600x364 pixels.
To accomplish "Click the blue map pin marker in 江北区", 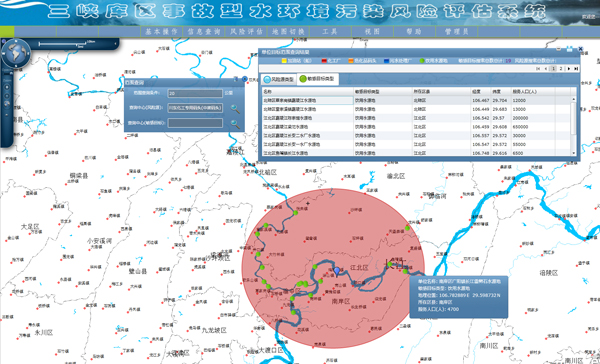I will tap(337, 271).
